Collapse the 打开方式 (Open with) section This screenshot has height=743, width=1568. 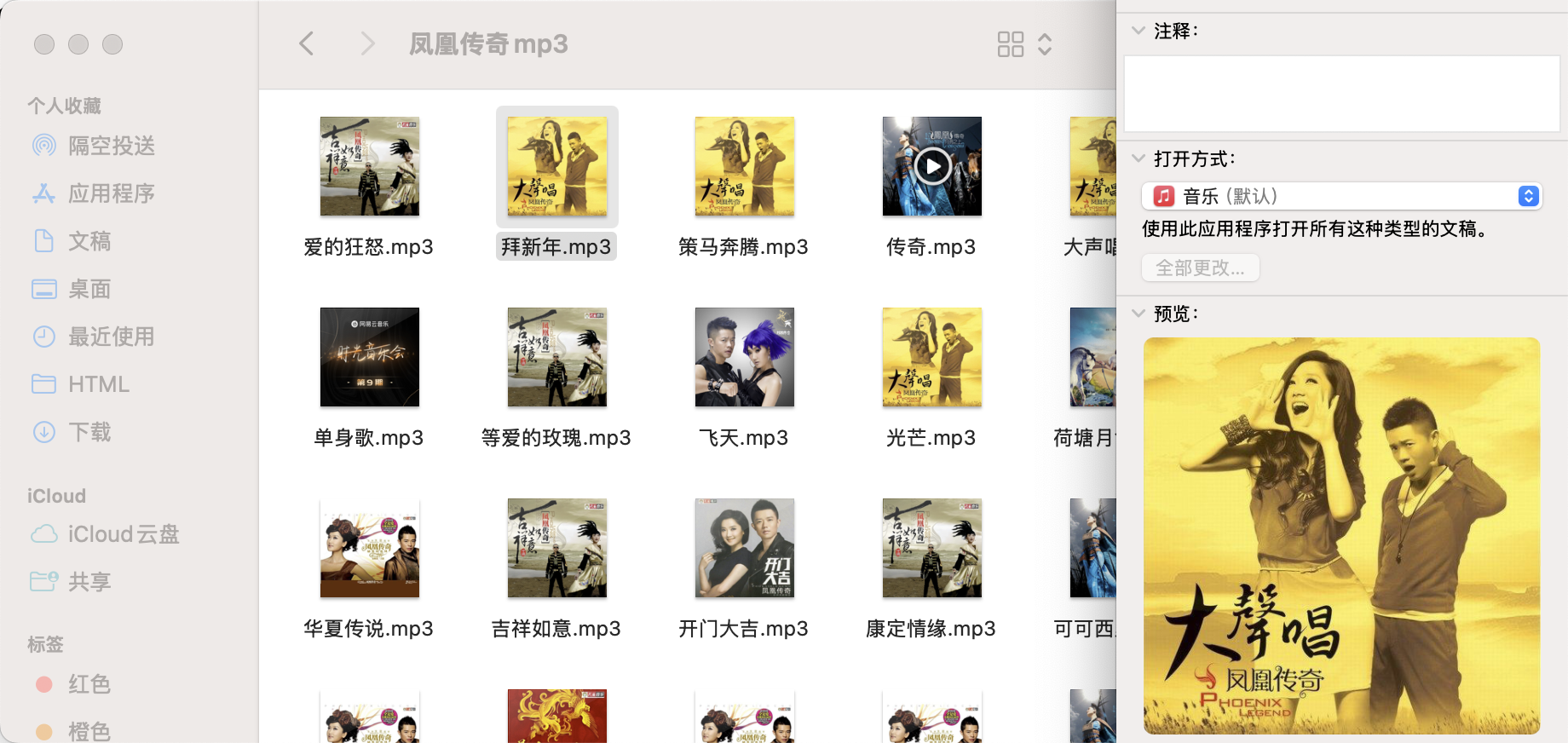(x=1138, y=158)
